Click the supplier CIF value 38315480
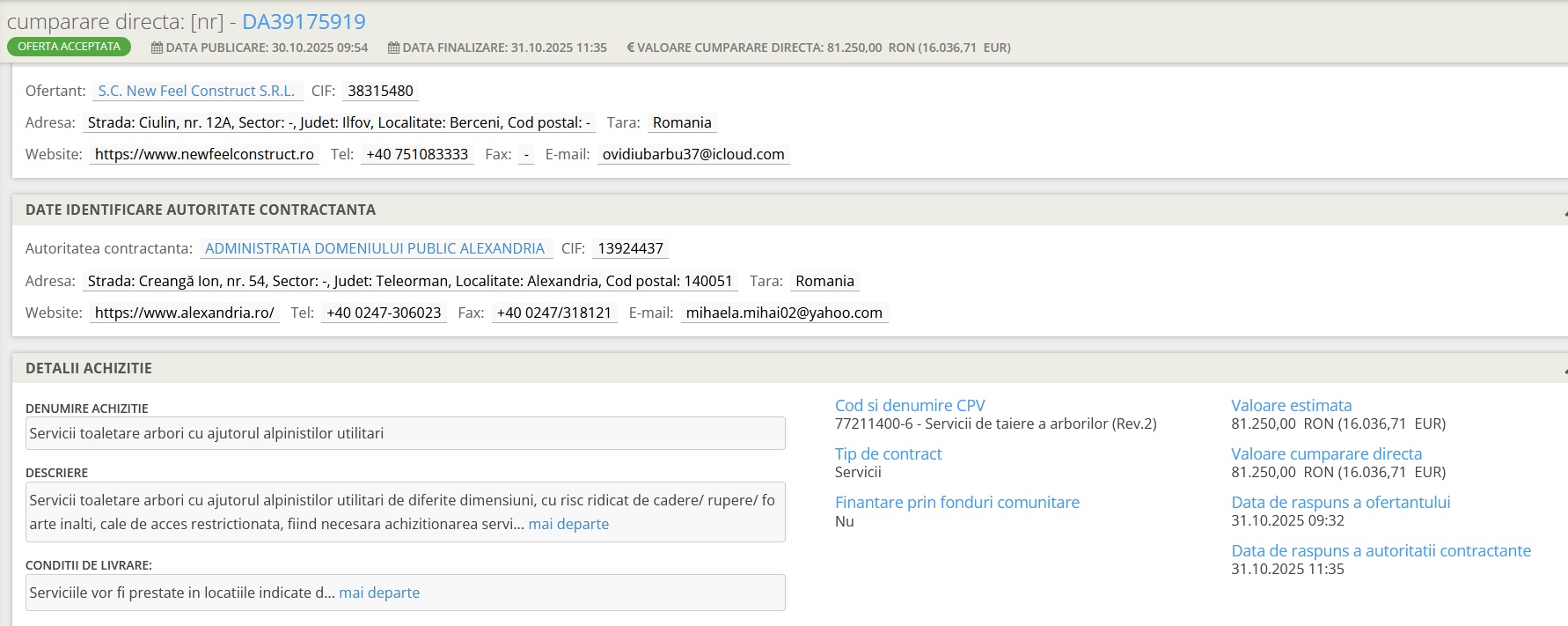The height and width of the screenshot is (626, 1568). click(x=380, y=91)
